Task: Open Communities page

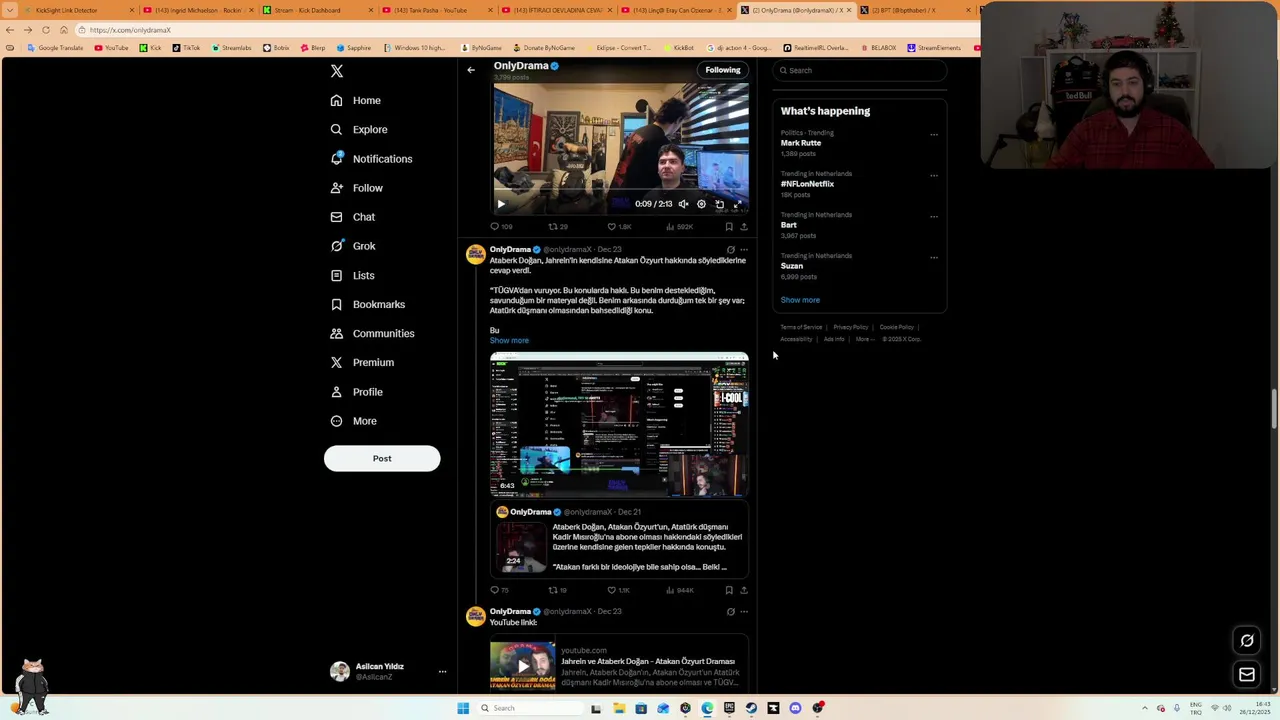Action: coord(372,333)
